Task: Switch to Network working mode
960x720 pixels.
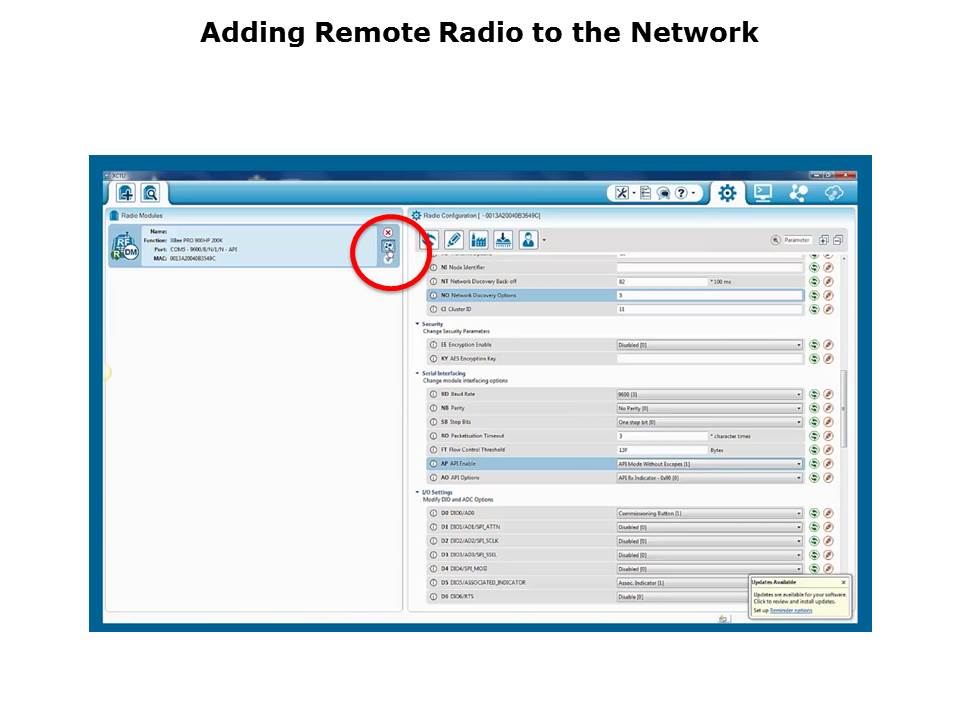Action: point(798,193)
